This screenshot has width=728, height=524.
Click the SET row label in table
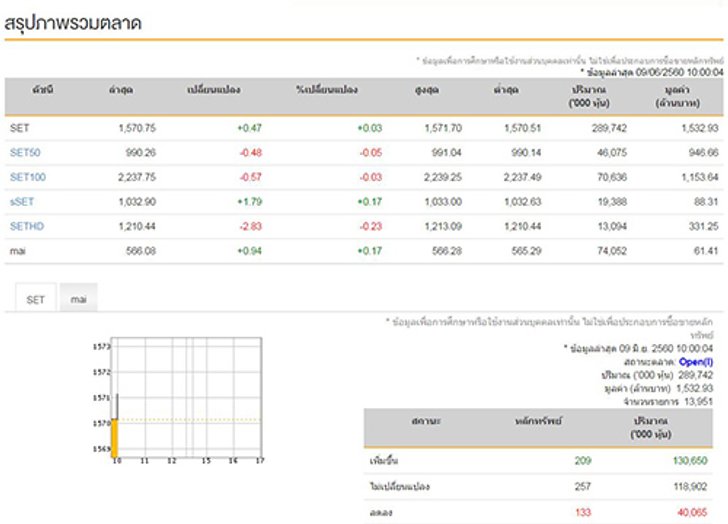(x=20, y=128)
